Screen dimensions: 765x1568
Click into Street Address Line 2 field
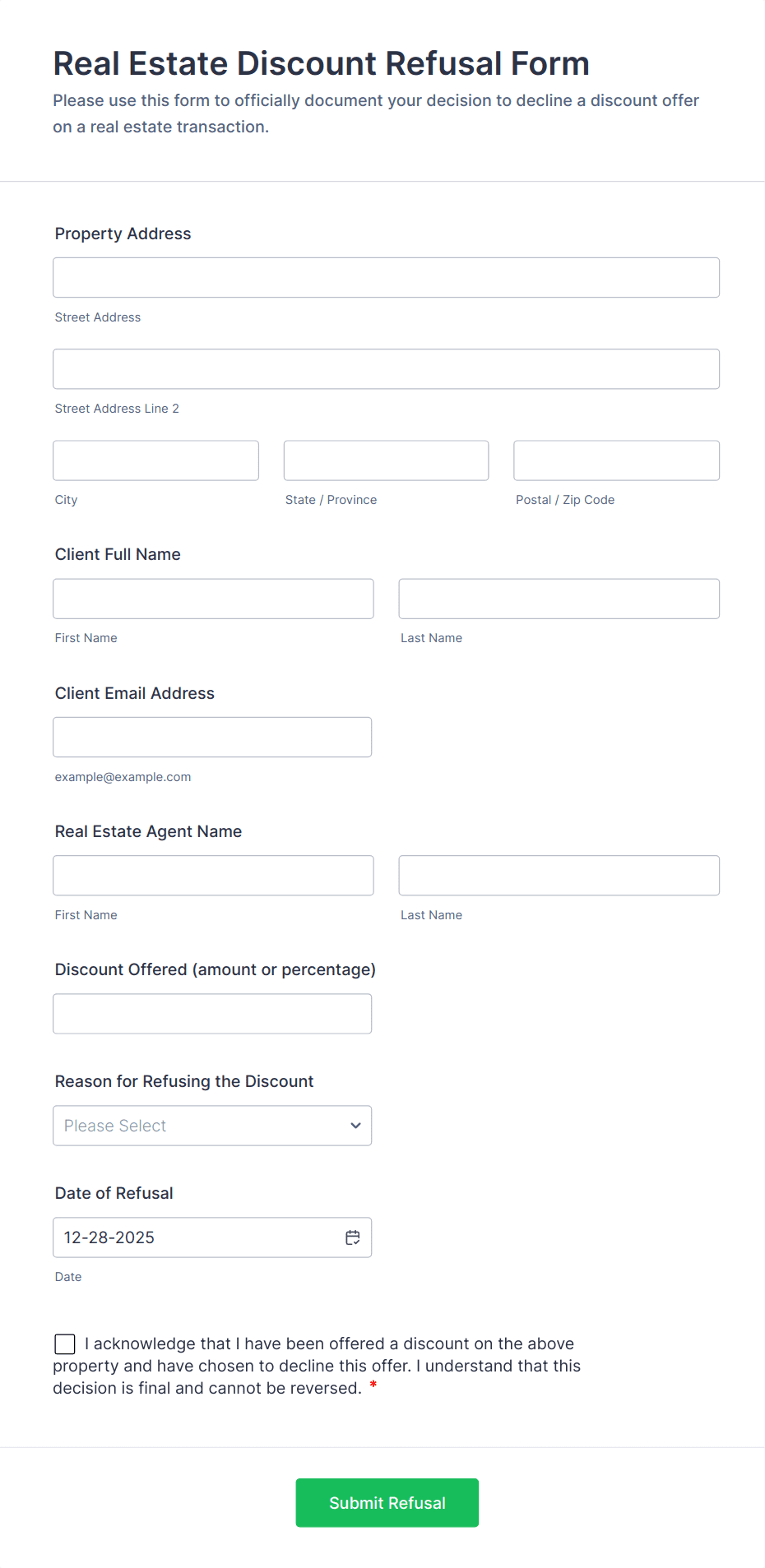pos(386,369)
